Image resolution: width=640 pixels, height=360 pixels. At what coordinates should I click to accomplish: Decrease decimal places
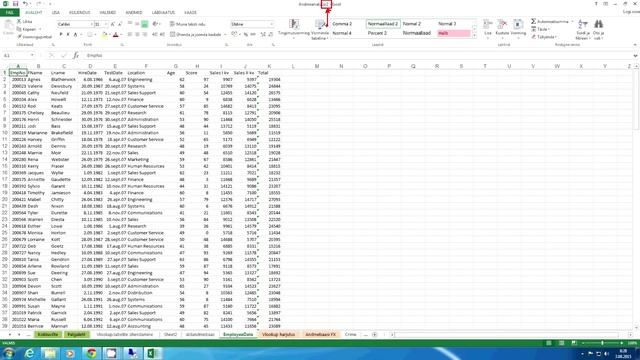click(270, 35)
